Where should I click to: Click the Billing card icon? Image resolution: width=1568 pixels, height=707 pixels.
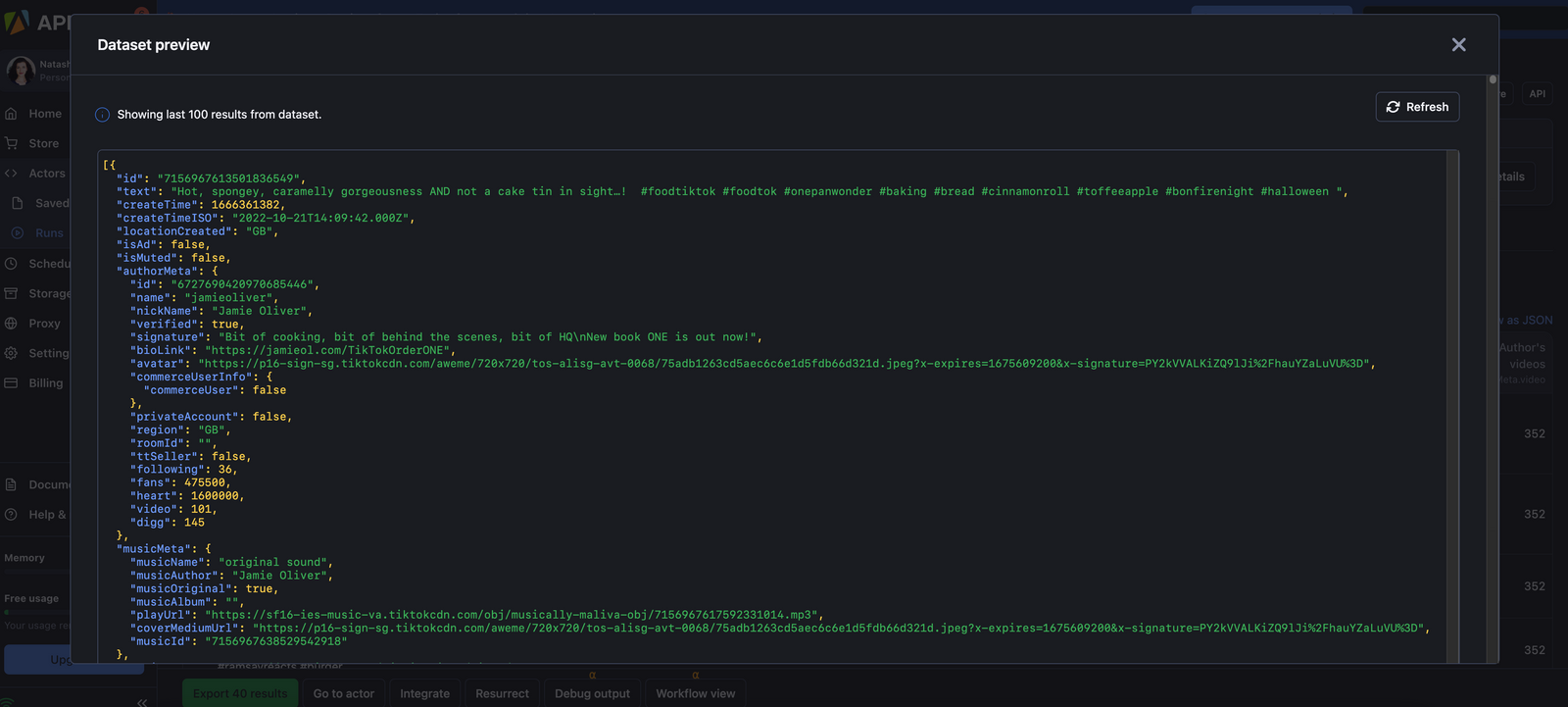pyautogui.click(x=12, y=383)
